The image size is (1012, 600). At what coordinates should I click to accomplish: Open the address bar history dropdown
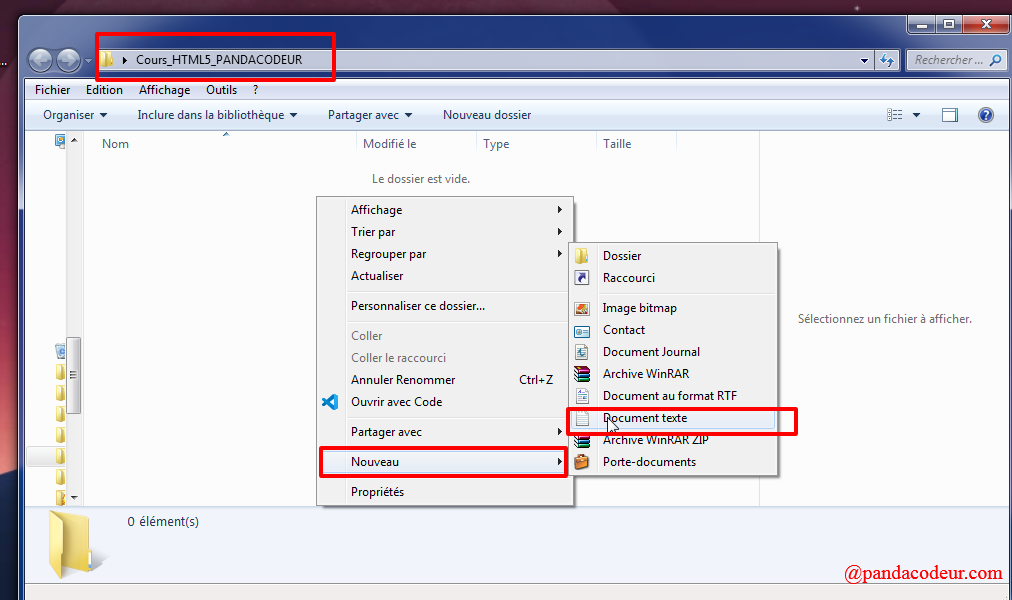coord(864,60)
